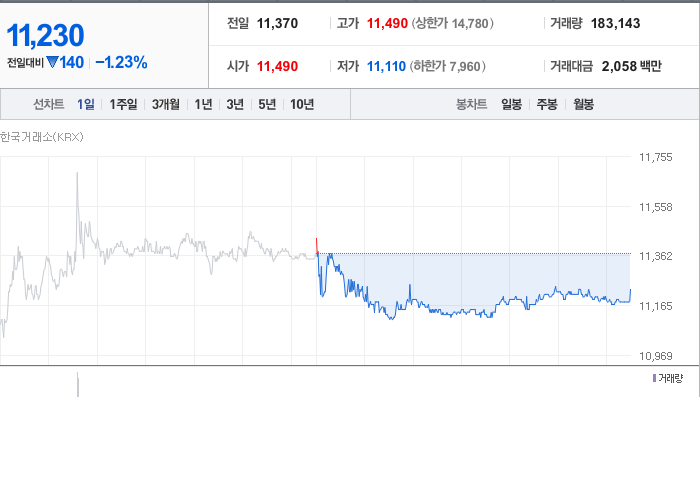The height and width of the screenshot is (490, 700).
Task: Click the current price 11,230
Action: click(x=45, y=35)
